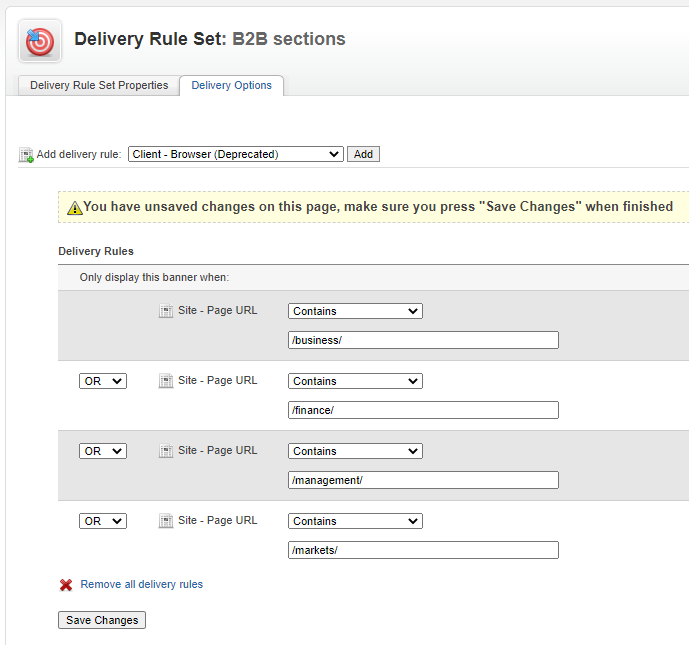689x645 pixels.
Task: Click the red X remove icon
Action: (66, 585)
